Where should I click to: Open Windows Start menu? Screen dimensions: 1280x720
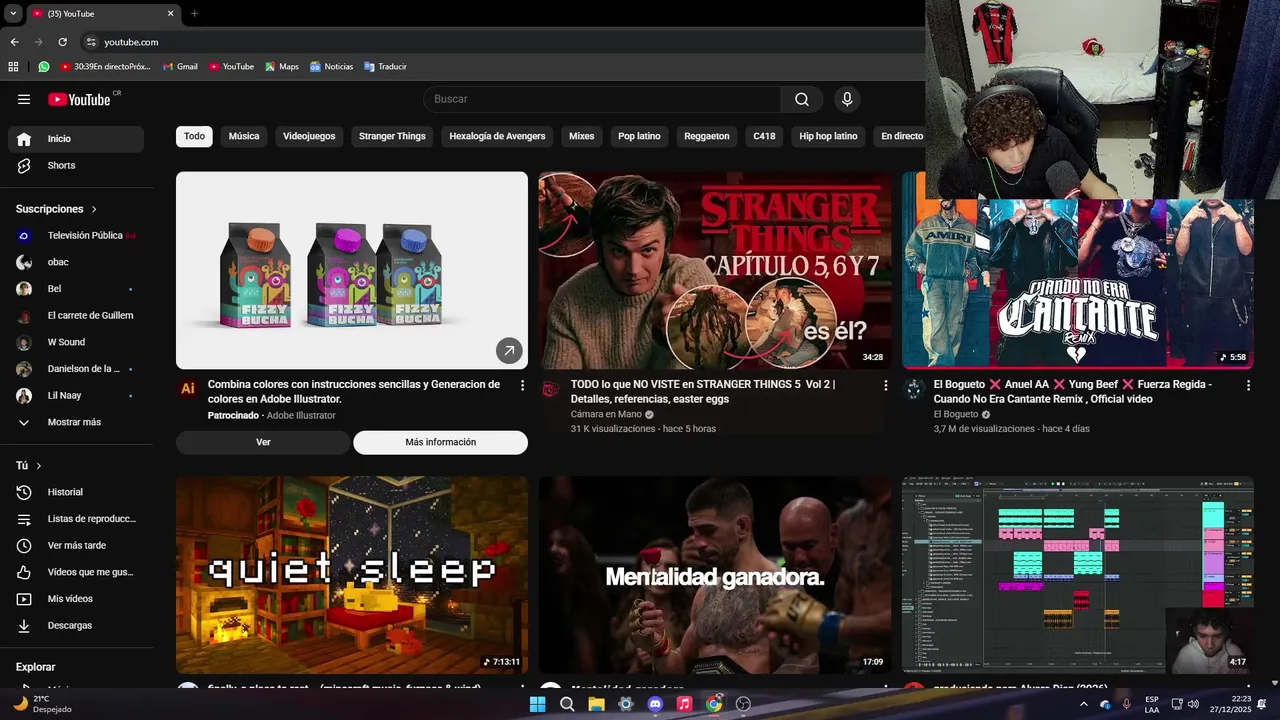[x=537, y=704]
